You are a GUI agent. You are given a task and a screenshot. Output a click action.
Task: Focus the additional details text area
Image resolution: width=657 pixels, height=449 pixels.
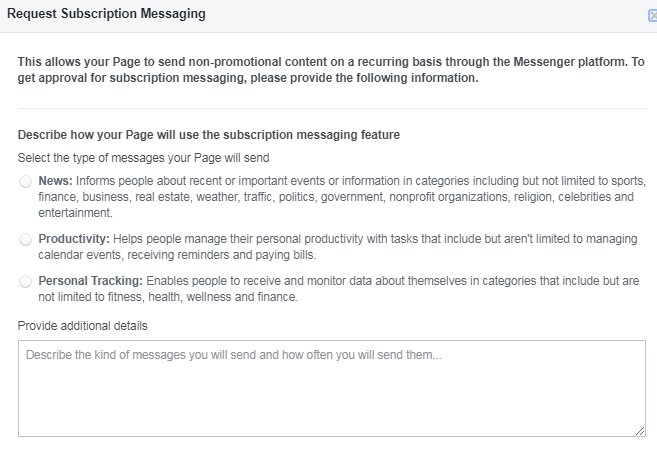coord(331,395)
